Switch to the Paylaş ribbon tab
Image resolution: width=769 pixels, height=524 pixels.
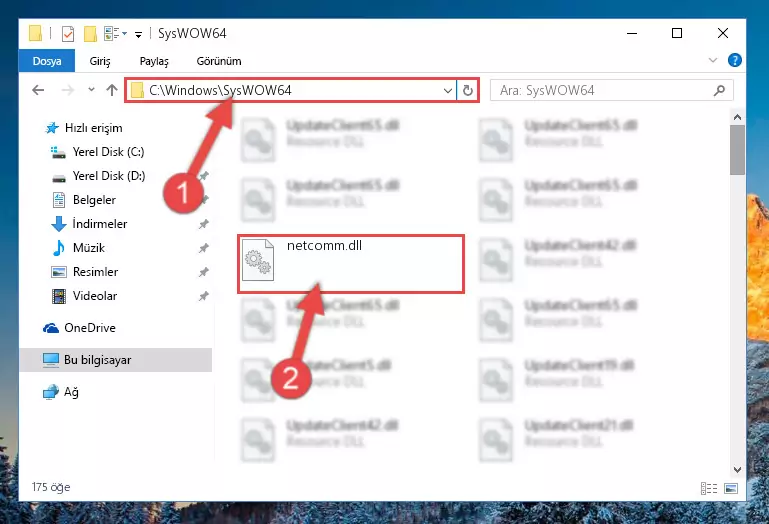154,61
